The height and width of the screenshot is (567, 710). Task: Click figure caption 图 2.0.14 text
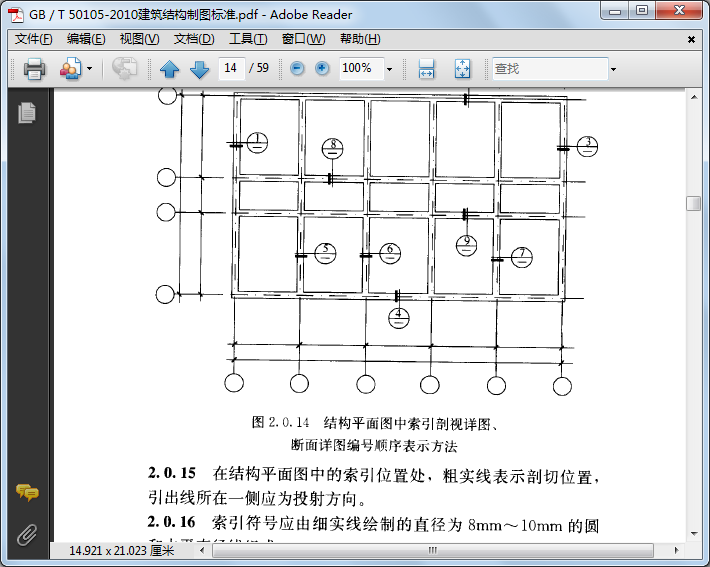[281, 423]
